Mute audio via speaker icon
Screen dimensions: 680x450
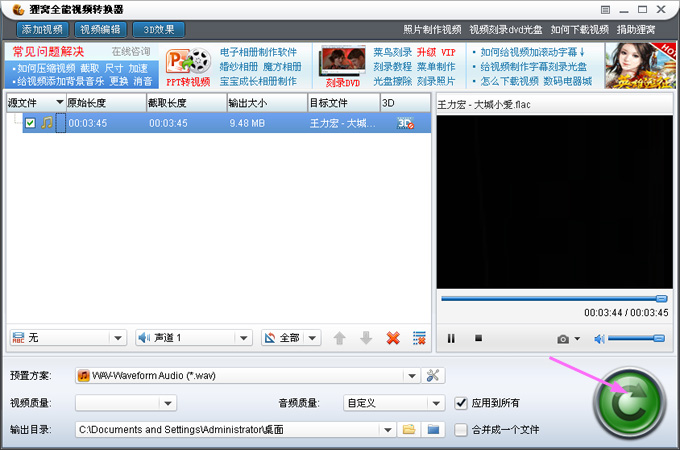point(600,339)
